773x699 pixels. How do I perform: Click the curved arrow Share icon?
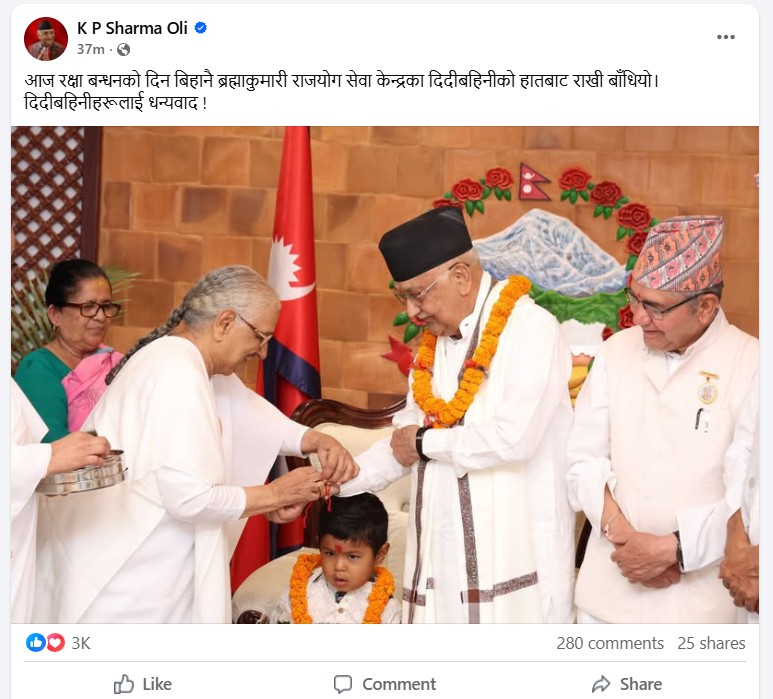click(x=601, y=684)
